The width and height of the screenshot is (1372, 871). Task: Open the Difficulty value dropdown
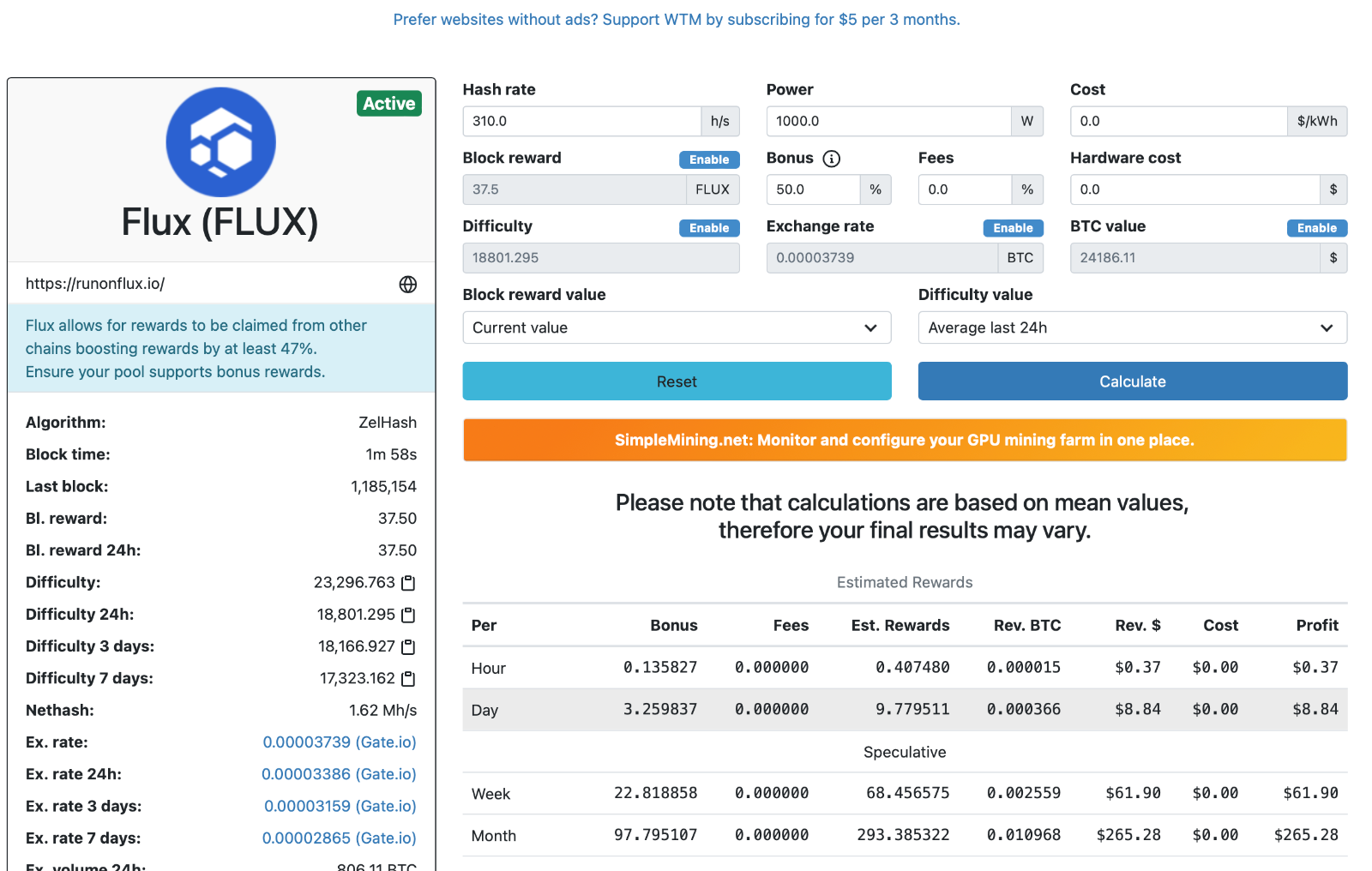coord(1133,327)
